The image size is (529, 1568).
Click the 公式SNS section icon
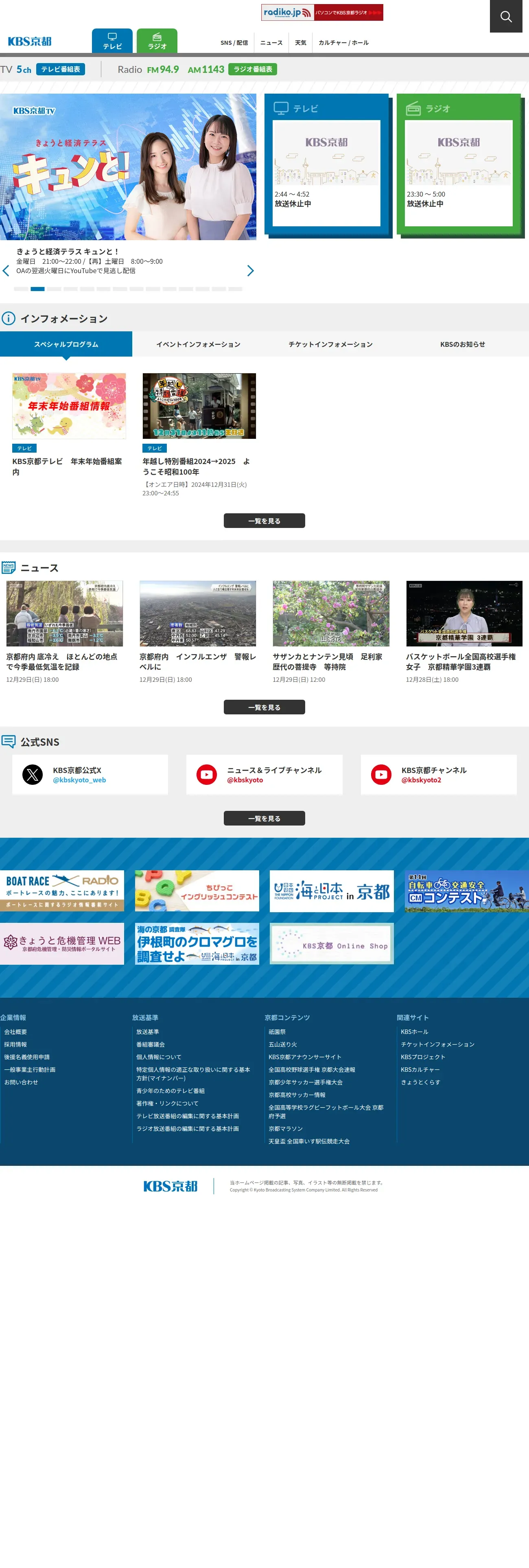[9, 741]
